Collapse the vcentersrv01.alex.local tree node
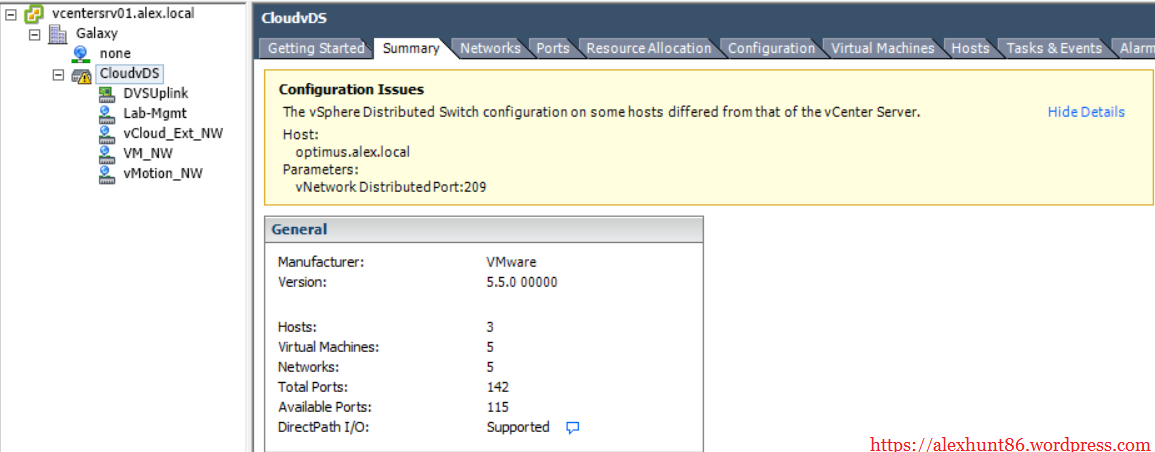Viewport: 1155px width, 452px height. 11,13
